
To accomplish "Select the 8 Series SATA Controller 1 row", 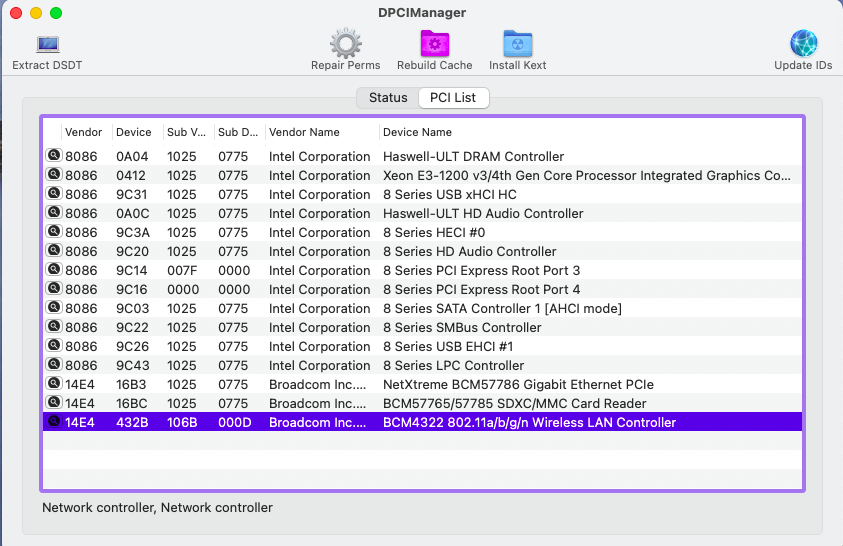I will pos(502,308).
